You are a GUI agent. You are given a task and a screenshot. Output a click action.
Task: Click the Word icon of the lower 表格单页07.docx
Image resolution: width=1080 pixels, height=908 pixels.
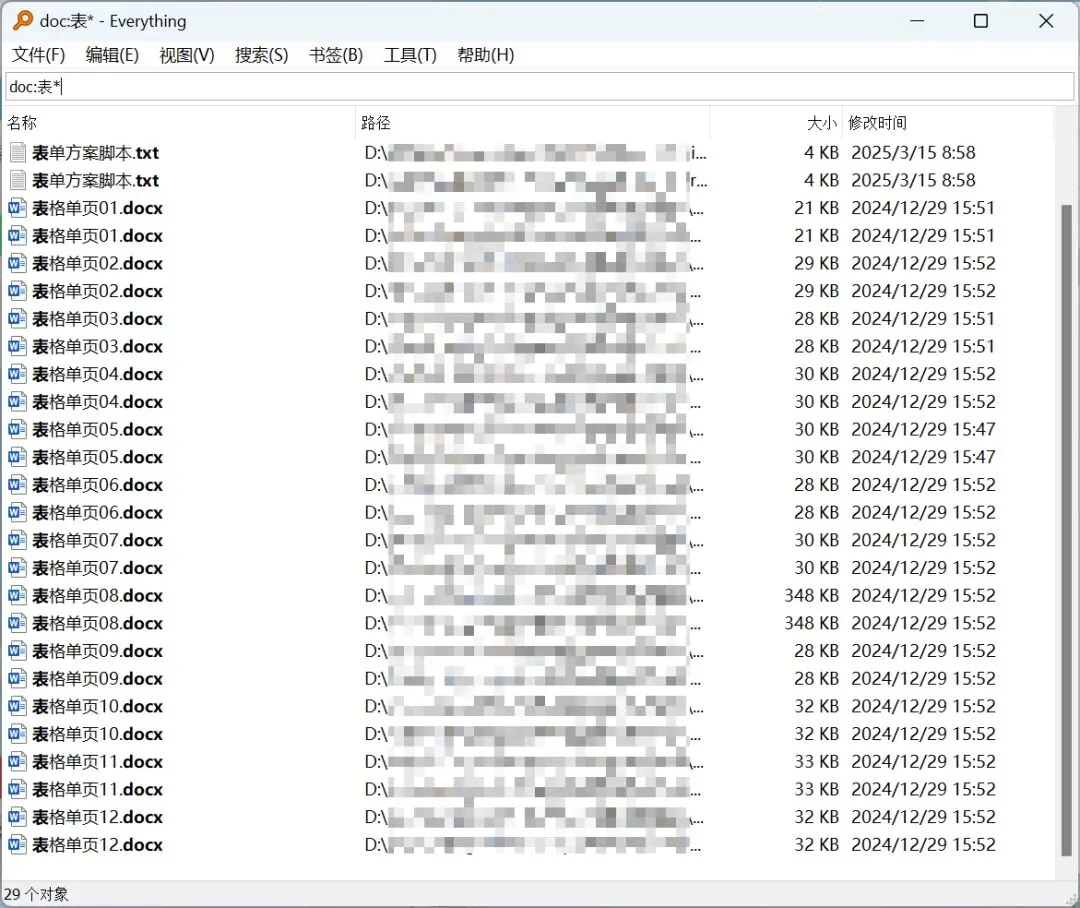17,568
